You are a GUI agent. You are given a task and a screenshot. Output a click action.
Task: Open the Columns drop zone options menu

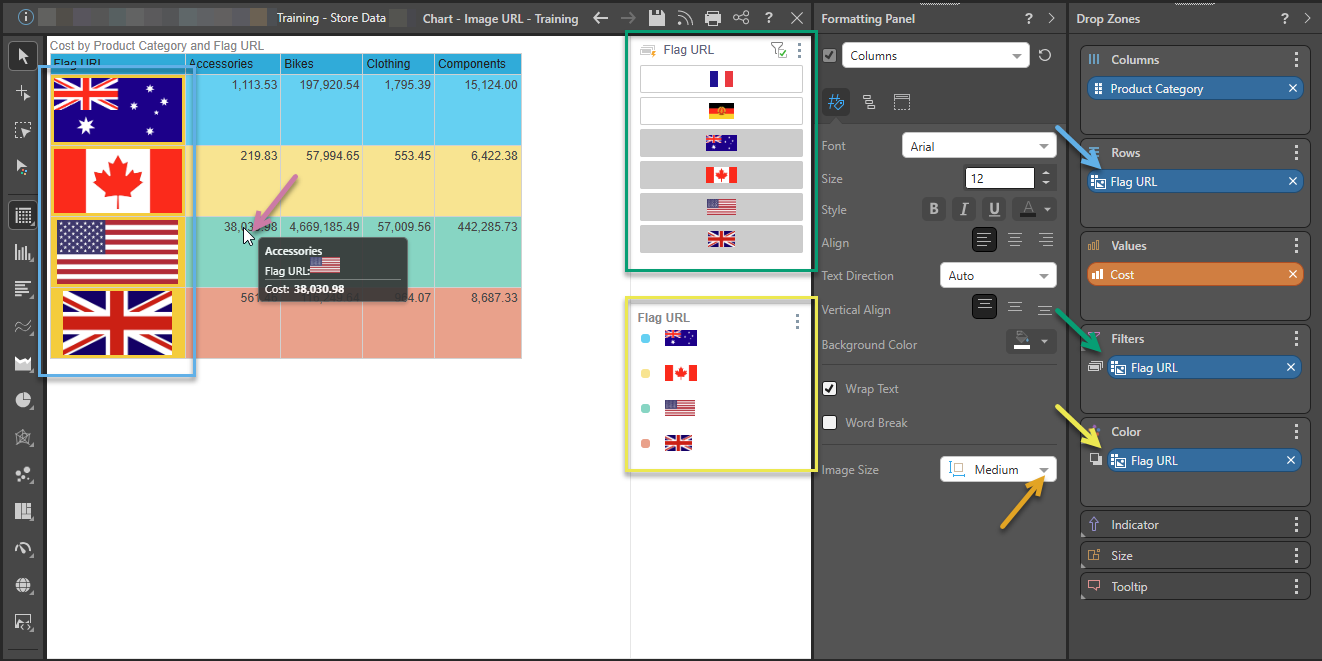(1296, 60)
